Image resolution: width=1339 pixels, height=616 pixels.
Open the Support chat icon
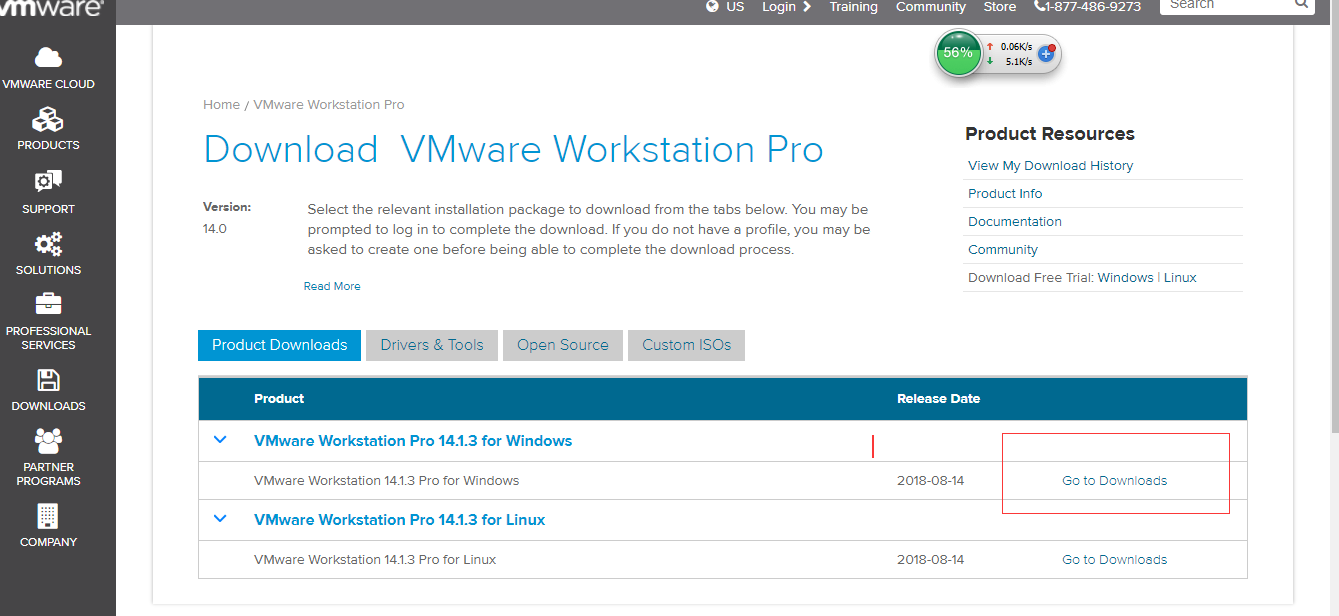coord(48,182)
